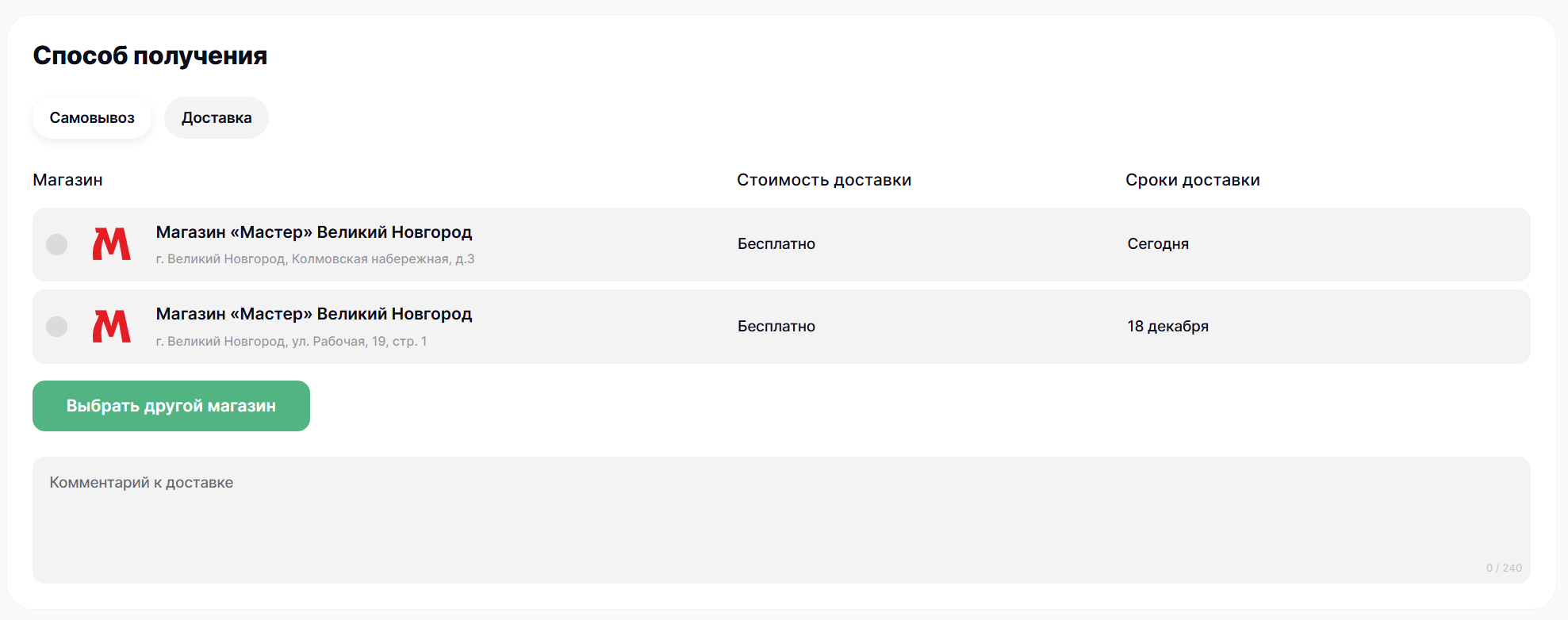Click store title above ул. Рабочая address
The image size is (1568, 620).
(x=313, y=314)
